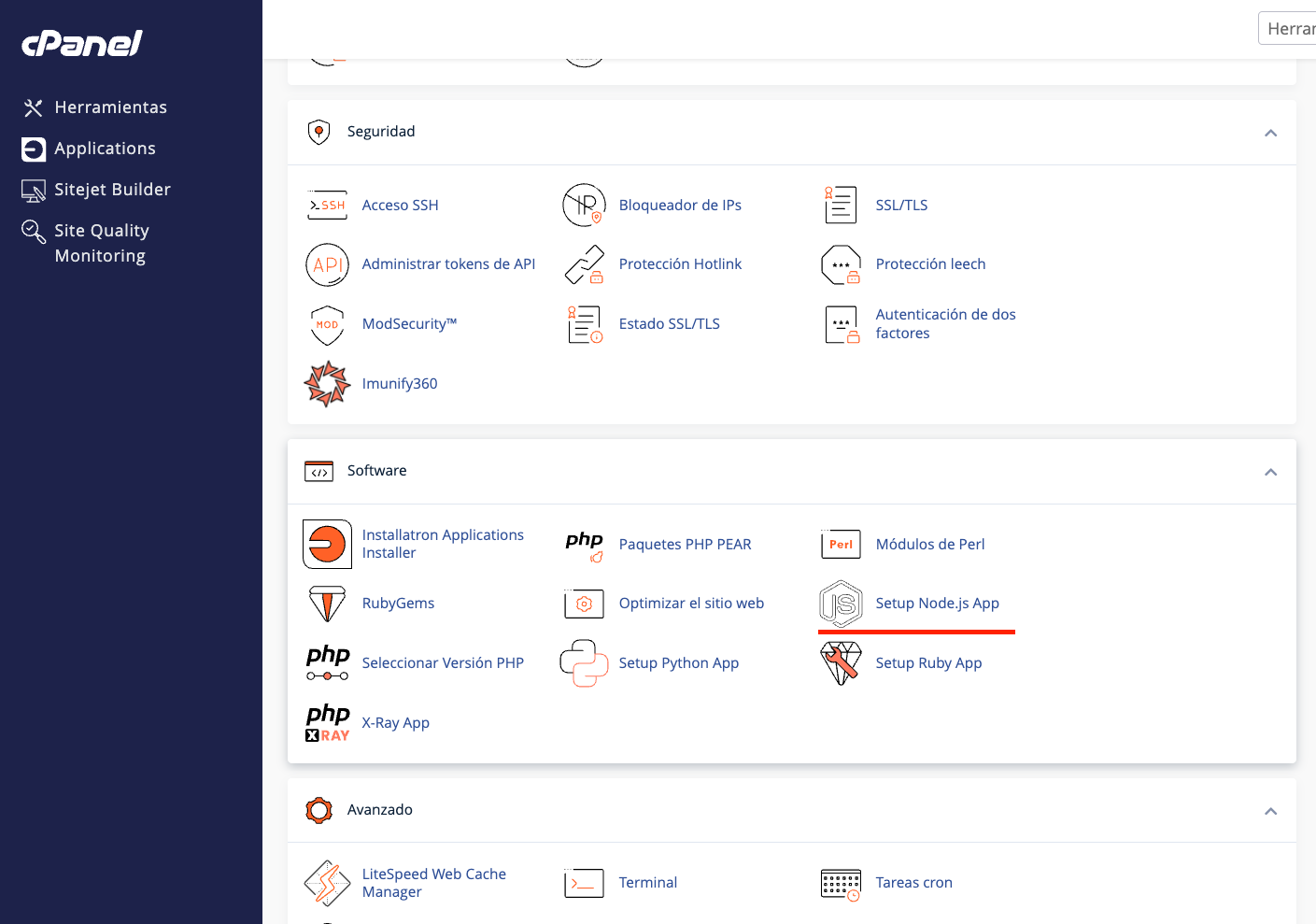Screen dimensions: 1316x924
Task: Click the Herramientas wrench icon in sidebar
Action: (x=34, y=108)
